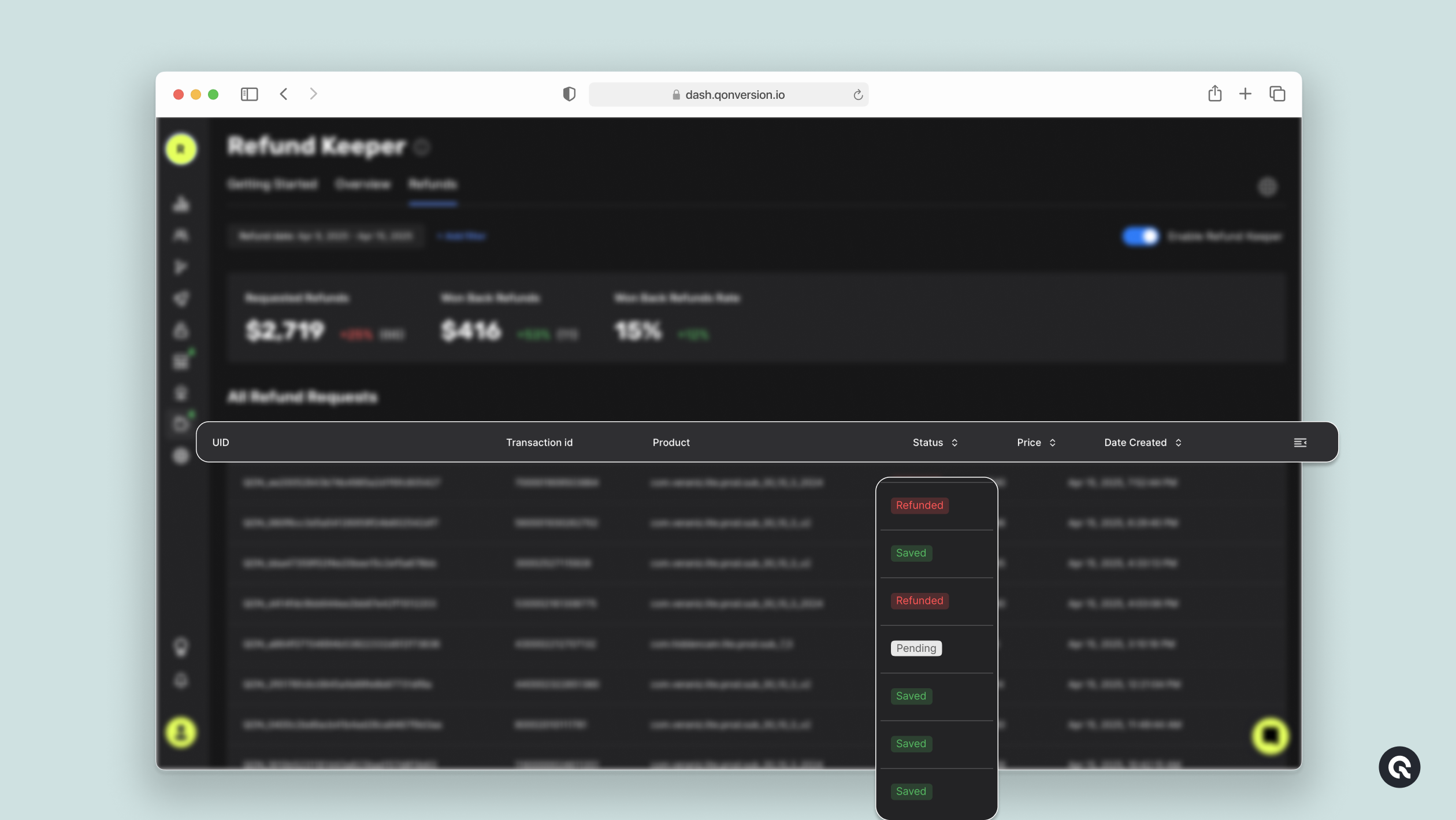Toggle the Safari sidebar panel icon
This screenshot has width=1456, height=820.
pyautogui.click(x=249, y=94)
